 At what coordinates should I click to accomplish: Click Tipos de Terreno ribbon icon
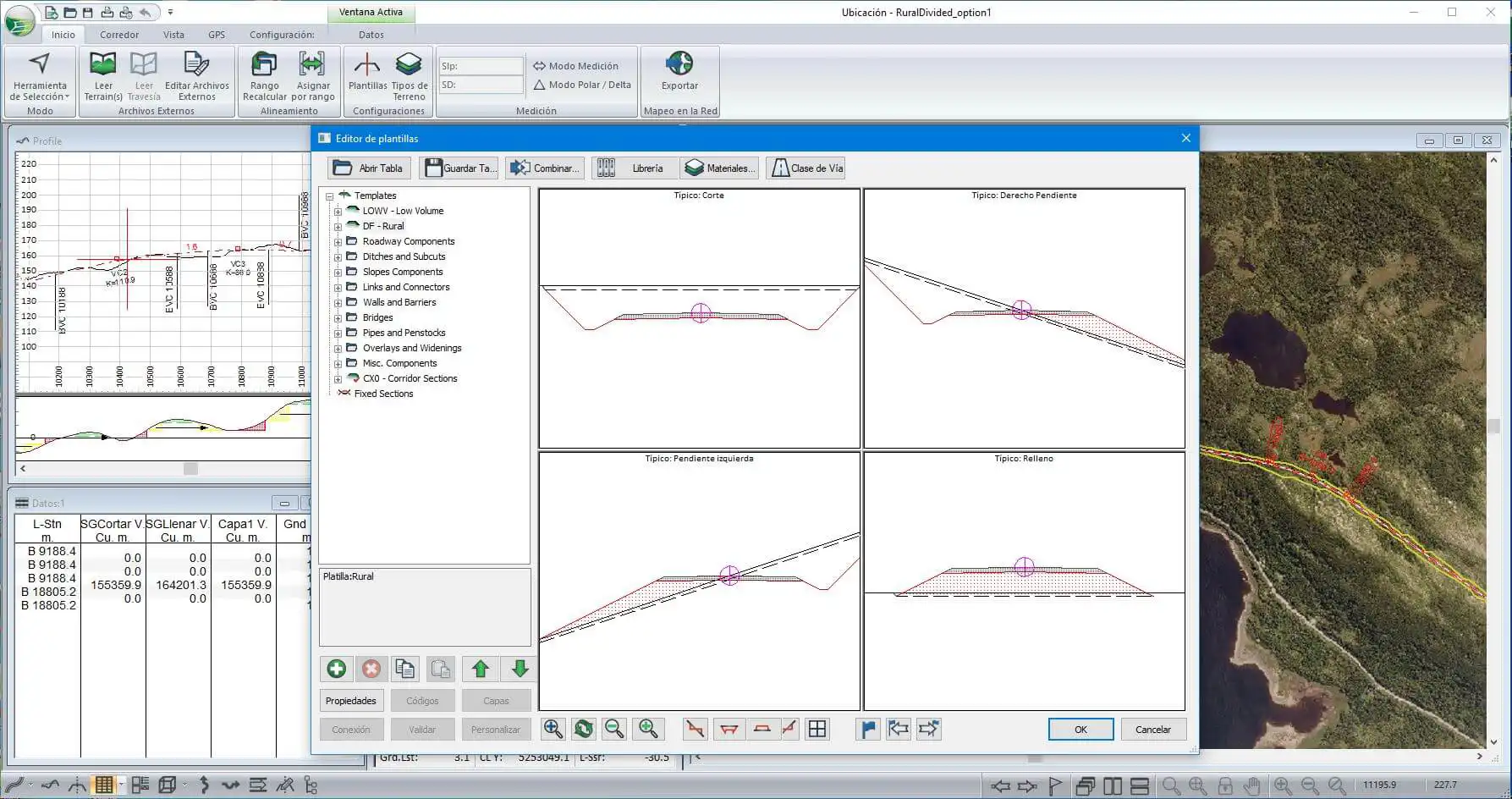coord(409,73)
